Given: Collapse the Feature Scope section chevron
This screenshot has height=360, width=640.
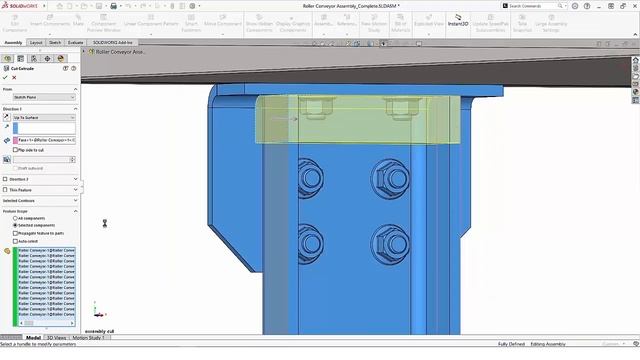Looking at the screenshot, I should pyautogui.click(x=76, y=211).
